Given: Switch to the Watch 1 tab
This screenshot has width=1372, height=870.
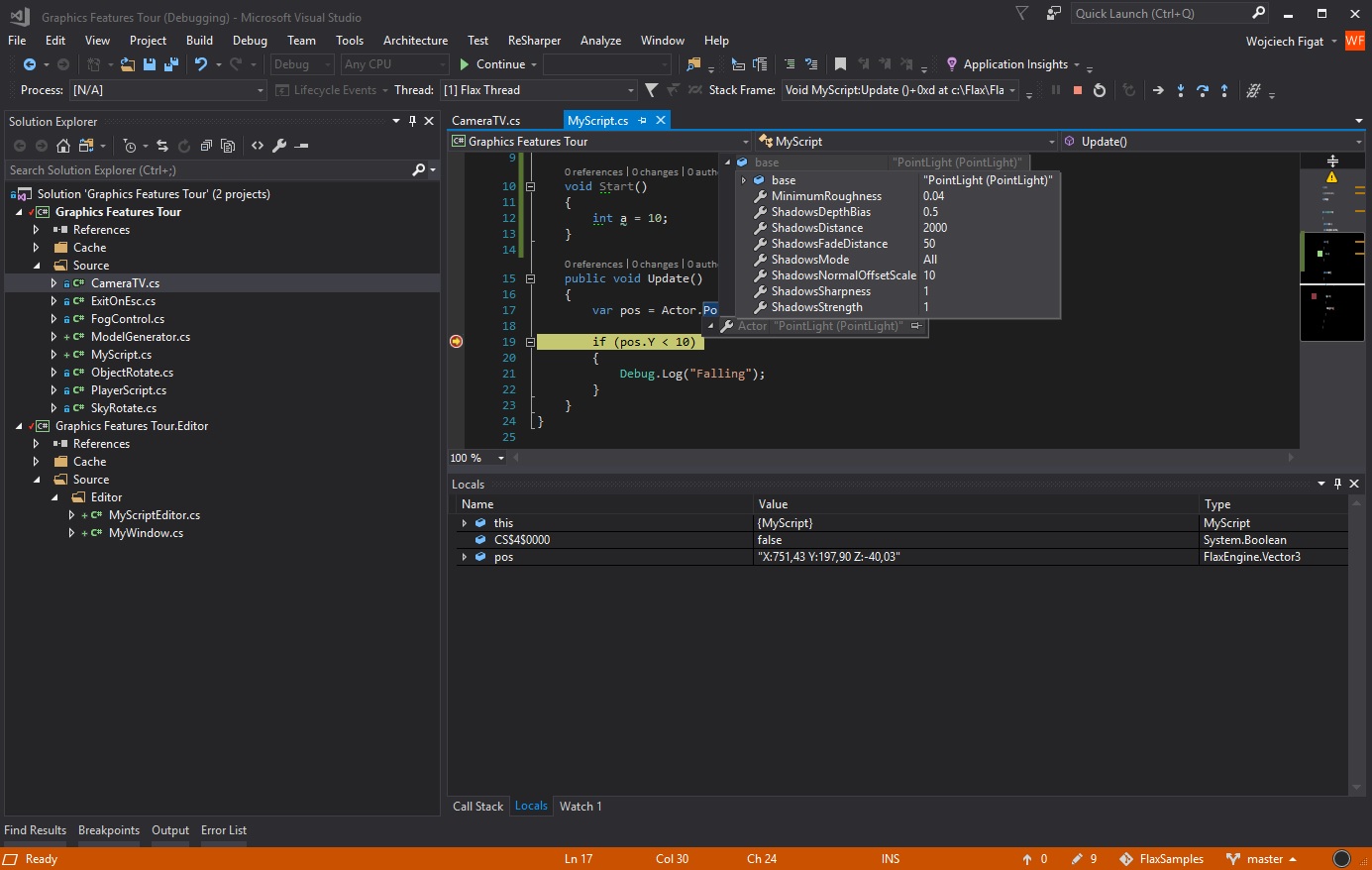Looking at the screenshot, I should click(x=580, y=807).
